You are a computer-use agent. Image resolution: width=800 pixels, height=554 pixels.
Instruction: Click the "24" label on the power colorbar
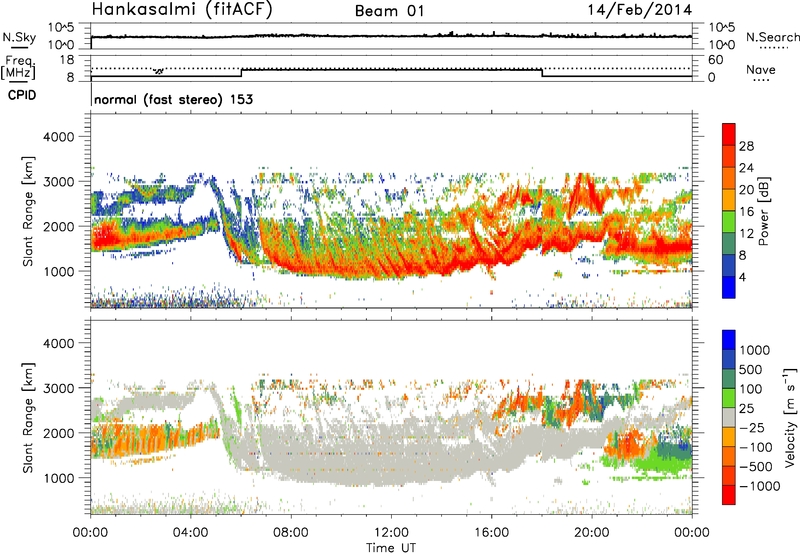[x=746, y=168]
